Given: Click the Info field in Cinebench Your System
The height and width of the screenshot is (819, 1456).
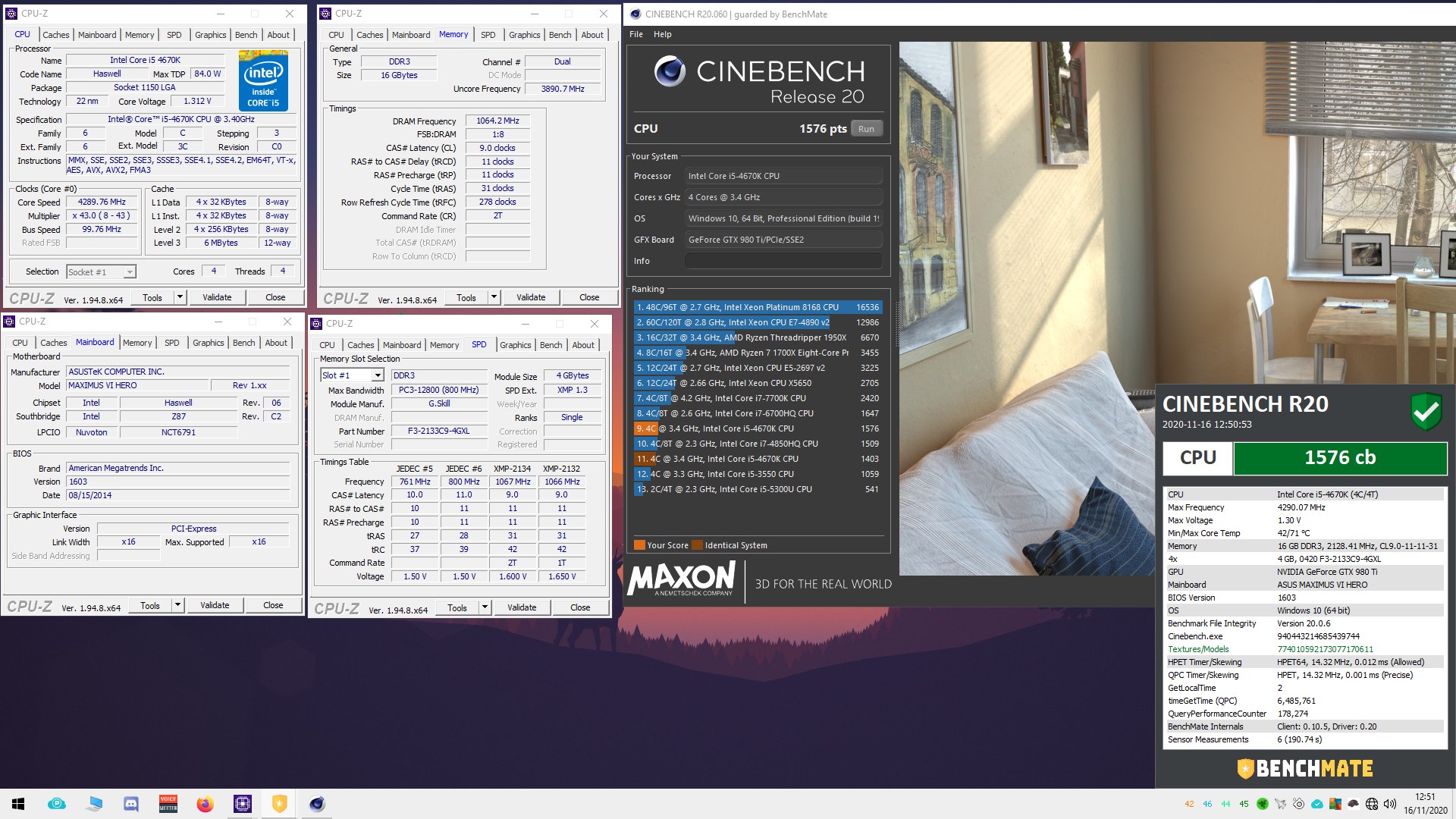Looking at the screenshot, I should pyautogui.click(x=783, y=261).
